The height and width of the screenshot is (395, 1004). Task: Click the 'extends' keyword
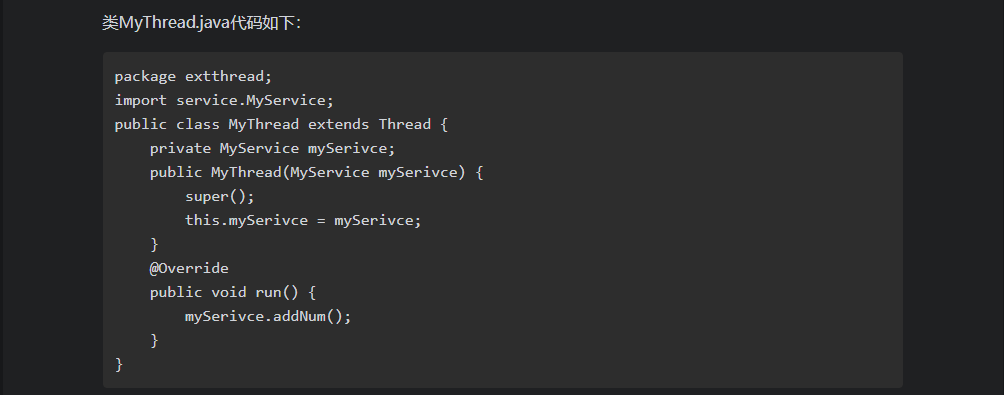tap(339, 124)
